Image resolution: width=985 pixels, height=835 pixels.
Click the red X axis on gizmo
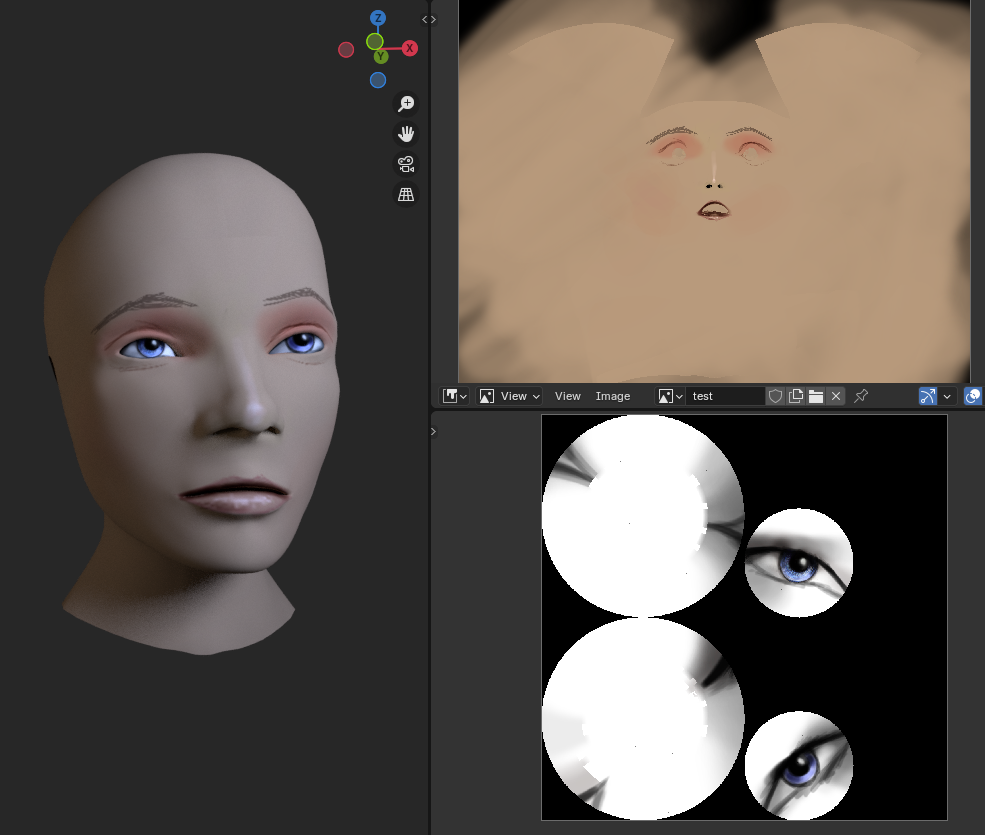[410, 48]
